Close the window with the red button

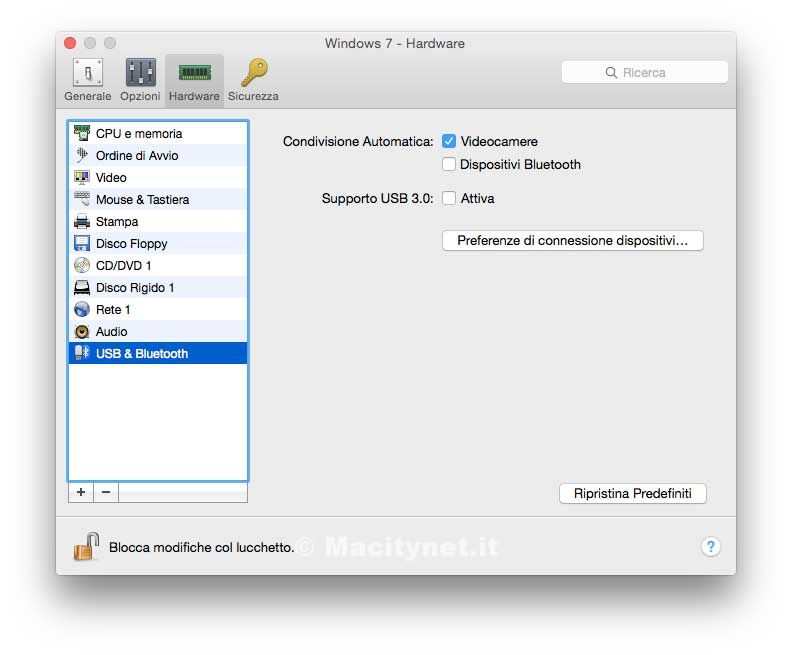[x=70, y=43]
